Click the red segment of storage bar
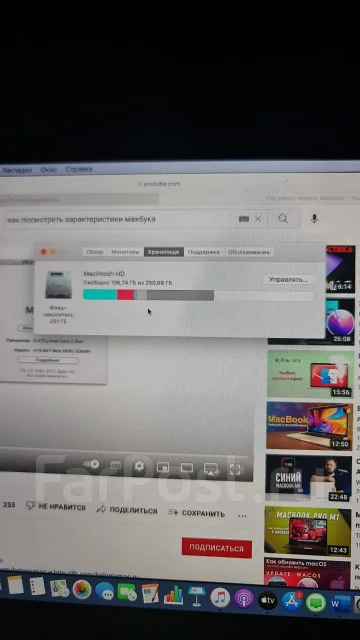Image resolution: width=360 pixels, height=640 pixels. [125, 295]
